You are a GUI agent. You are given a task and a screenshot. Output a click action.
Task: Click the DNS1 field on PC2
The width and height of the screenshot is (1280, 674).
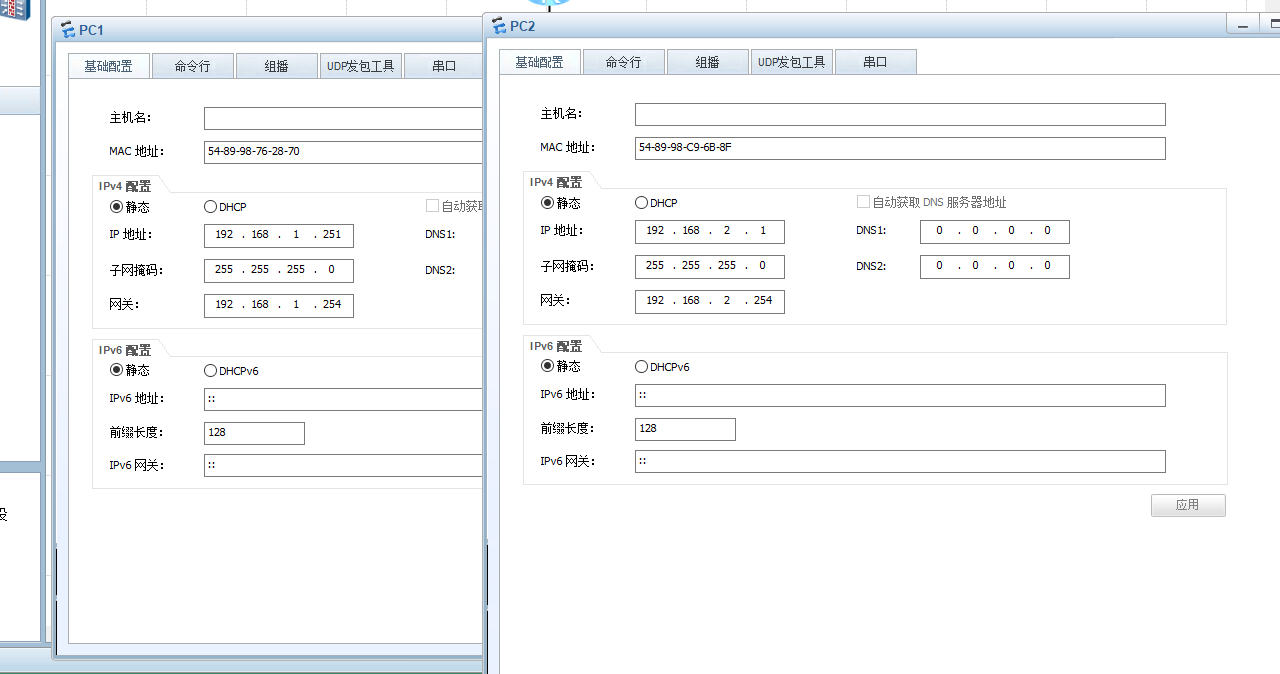tap(994, 231)
